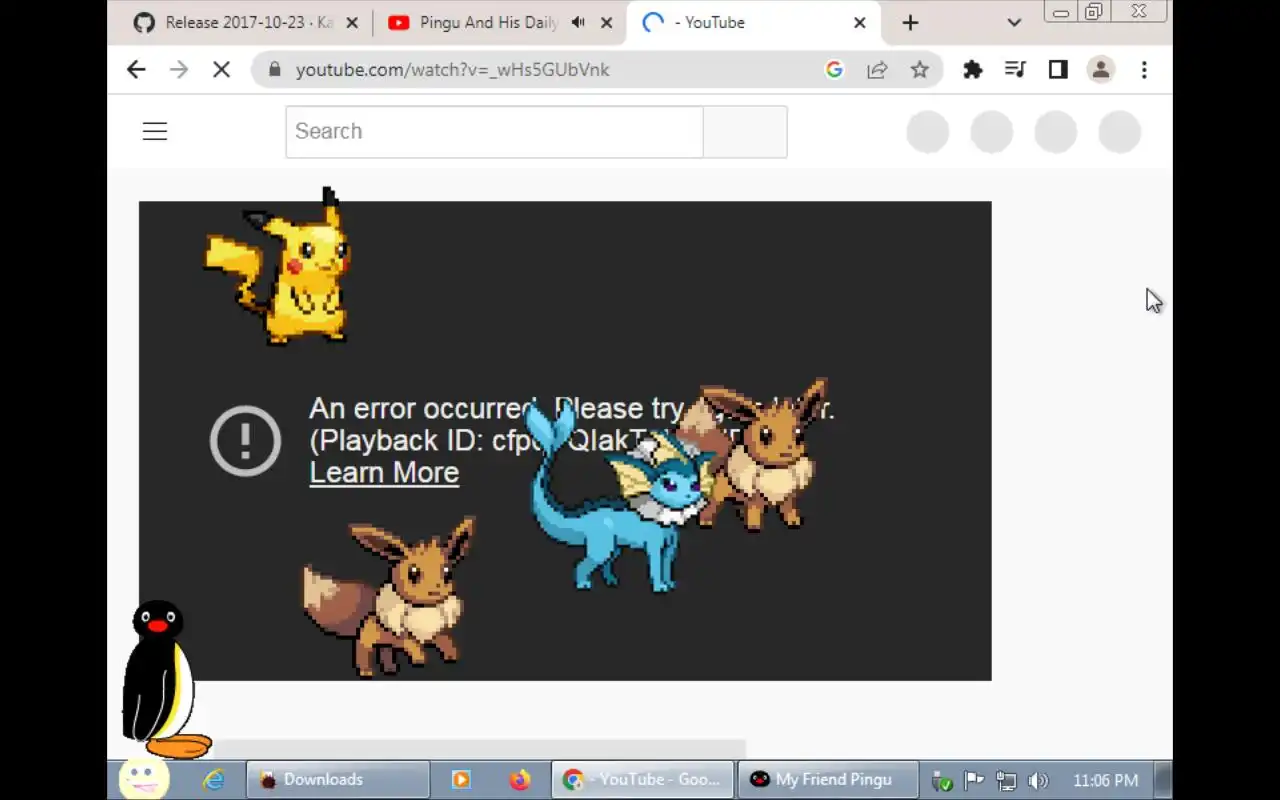Click the 11:06 PM clock
Viewport: 1280px width, 800px height.
coord(1105,780)
